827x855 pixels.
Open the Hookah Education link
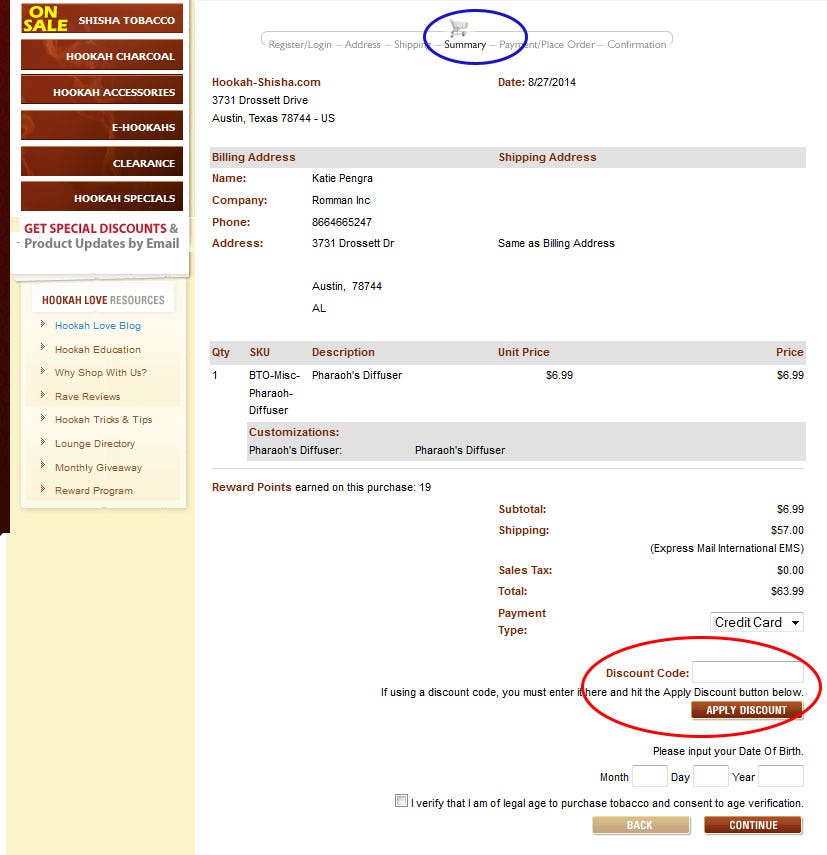tap(98, 350)
